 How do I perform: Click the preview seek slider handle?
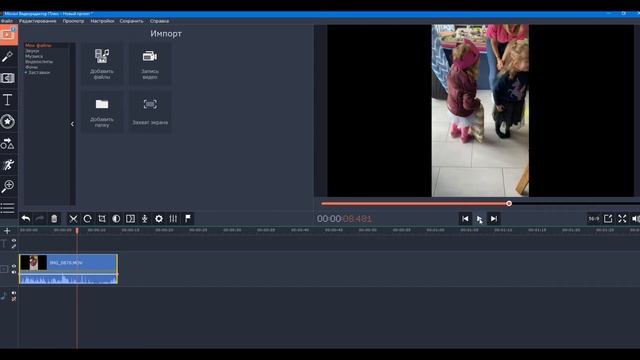509,203
